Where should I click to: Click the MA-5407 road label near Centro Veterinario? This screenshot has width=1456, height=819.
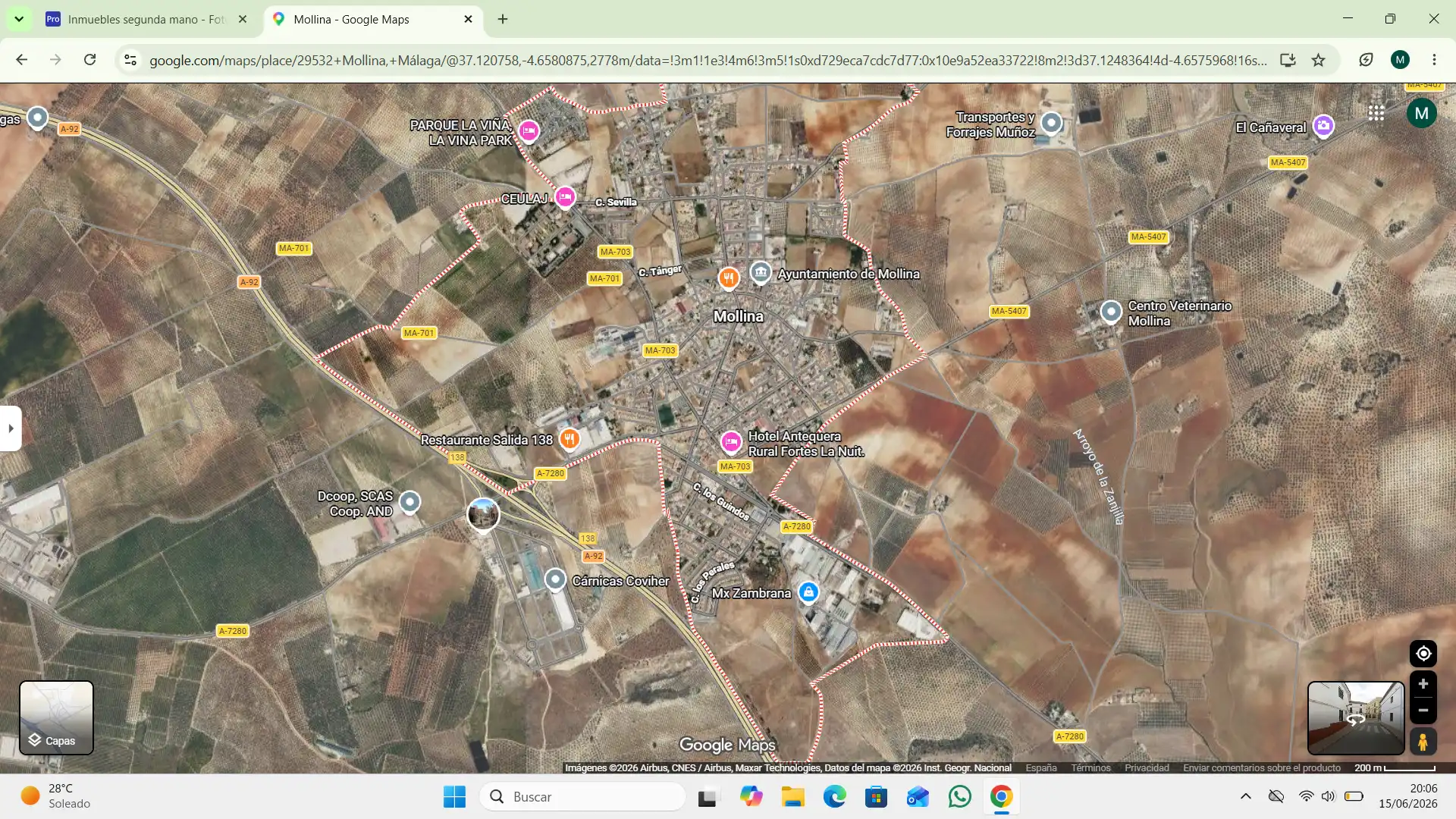point(1009,311)
